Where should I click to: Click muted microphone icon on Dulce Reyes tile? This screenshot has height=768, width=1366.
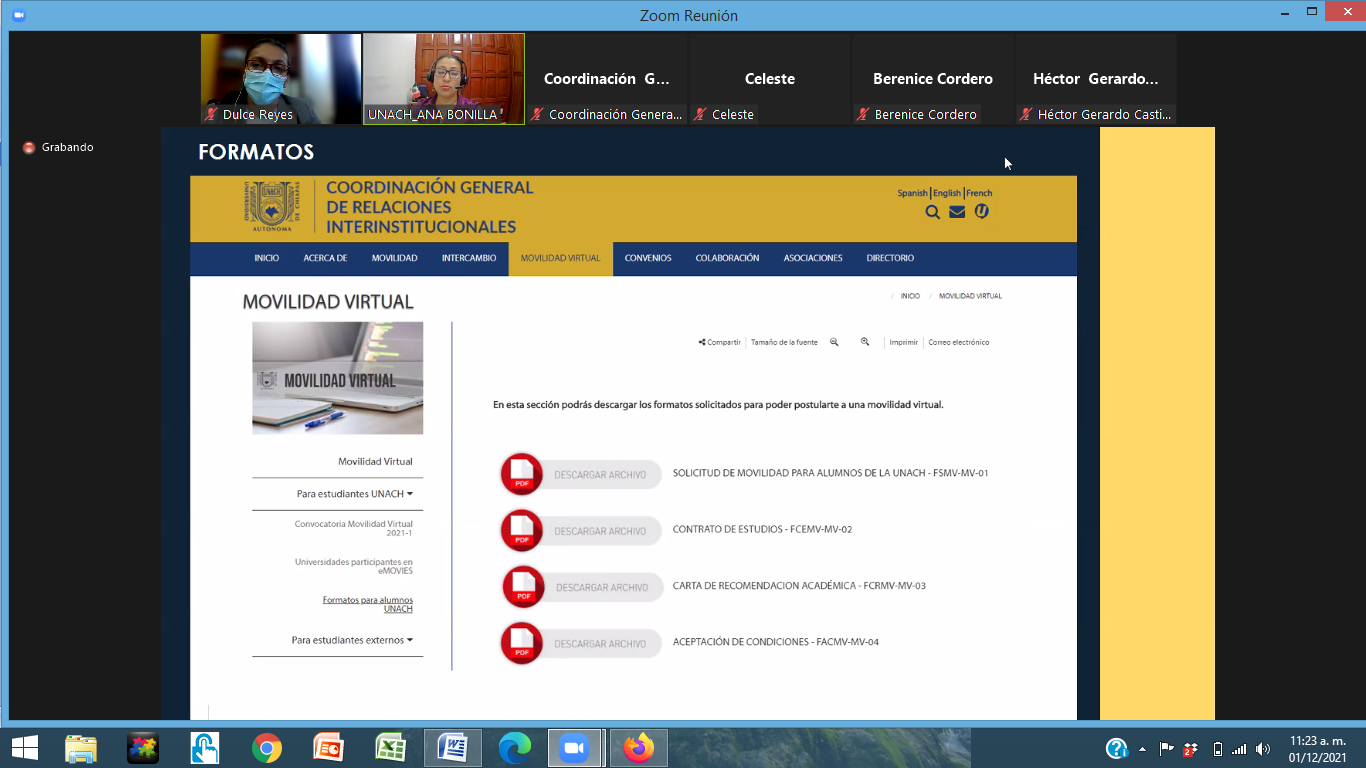(211, 114)
